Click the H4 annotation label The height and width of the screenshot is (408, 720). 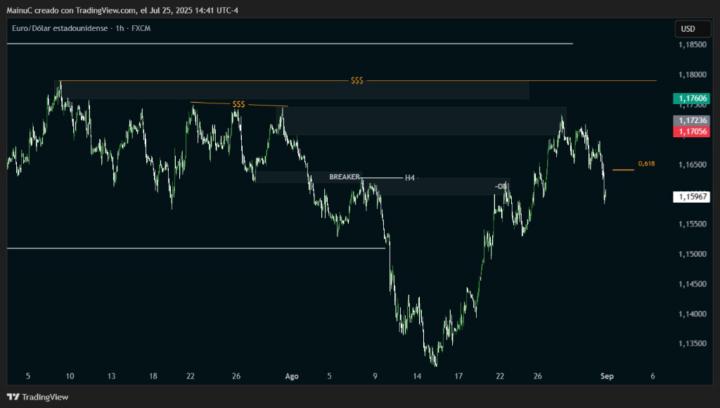pyautogui.click(x=410, y=178)
